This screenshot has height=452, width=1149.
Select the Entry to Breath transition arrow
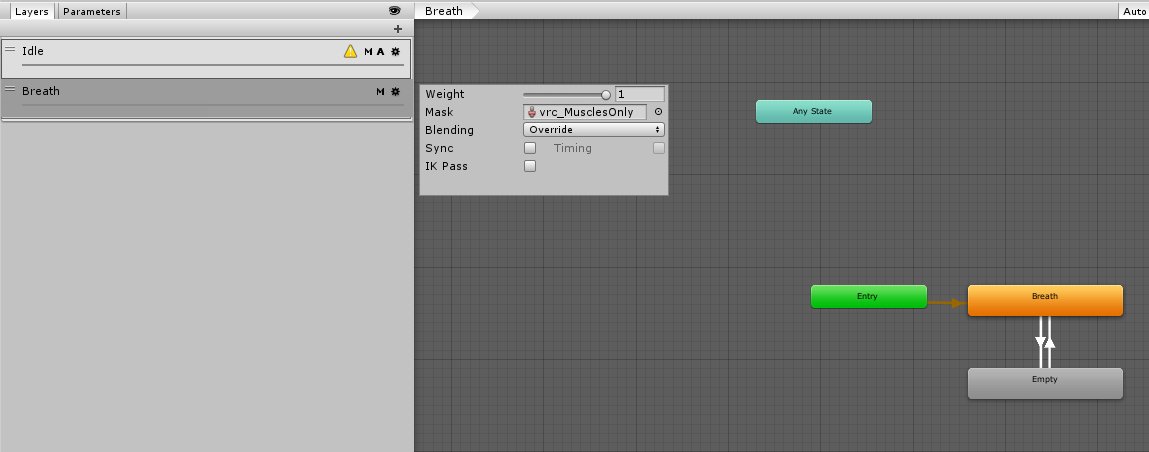click(947, 303)
